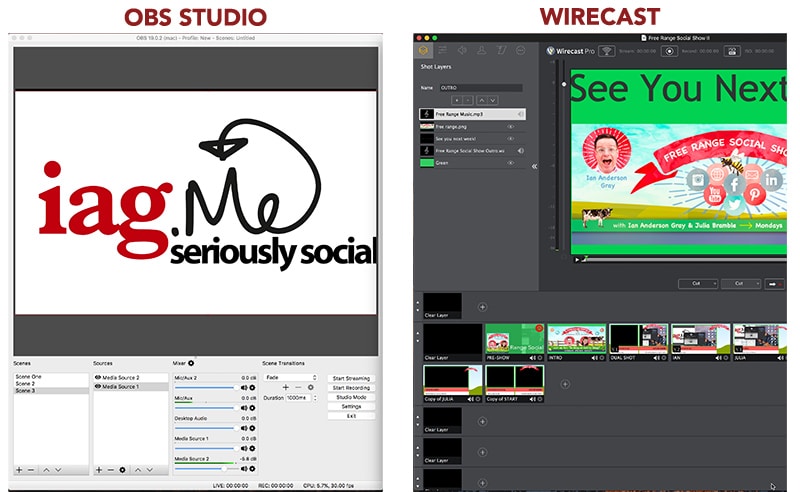Add shot after Copy of START

pyautogui.click(x=565, y=384)
